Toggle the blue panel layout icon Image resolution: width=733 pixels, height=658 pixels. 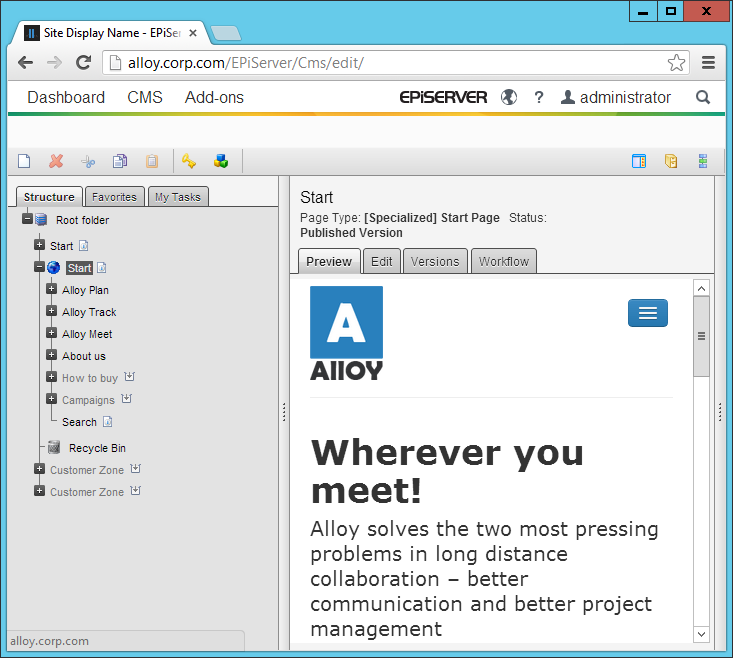pyautogui.click(x=639, y=161)
